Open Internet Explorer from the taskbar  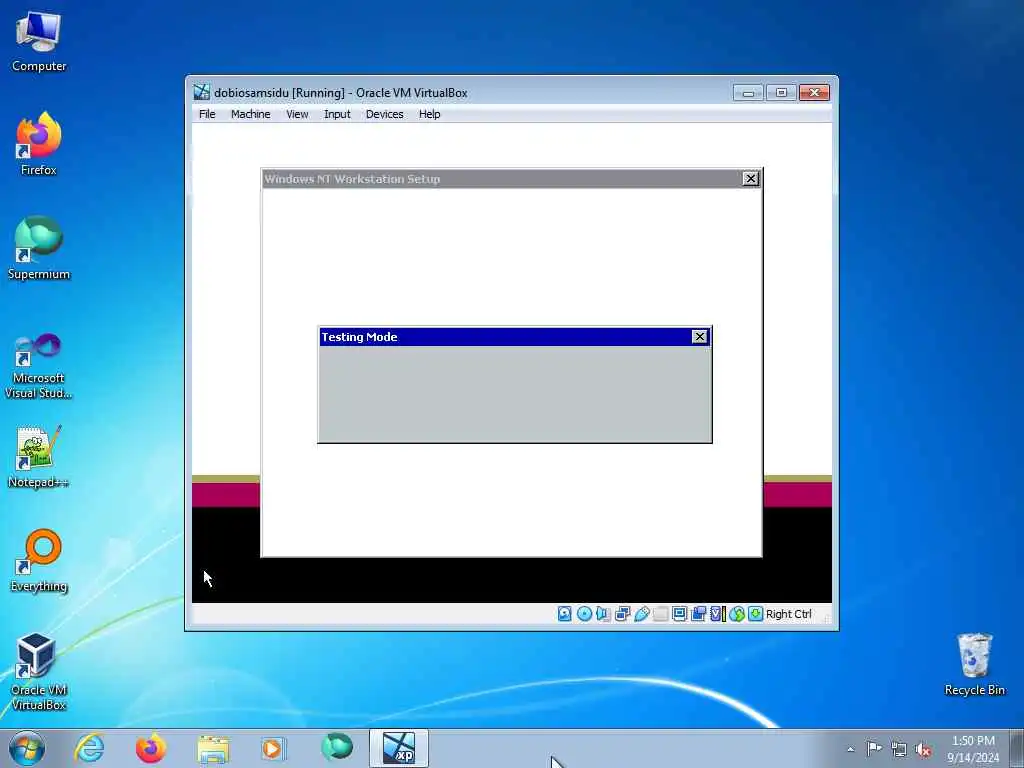click(89, 748)
